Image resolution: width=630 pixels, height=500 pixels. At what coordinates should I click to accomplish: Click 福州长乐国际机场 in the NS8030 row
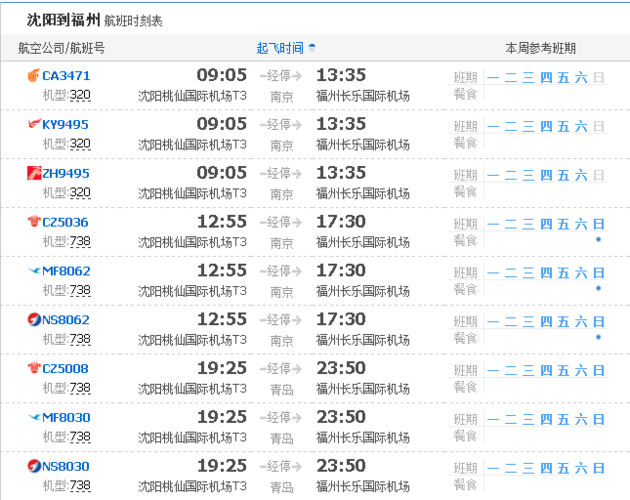(x=363, y=486)
